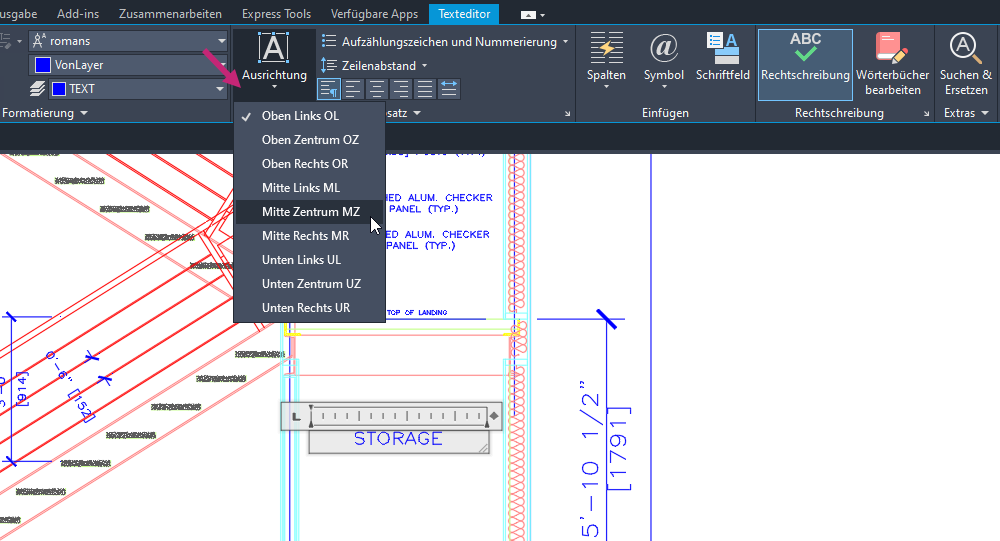The width and height of the screenshot is (1000, 541).
Task: Toggle justified paragraph alignment button
Action: pos(425,89)
